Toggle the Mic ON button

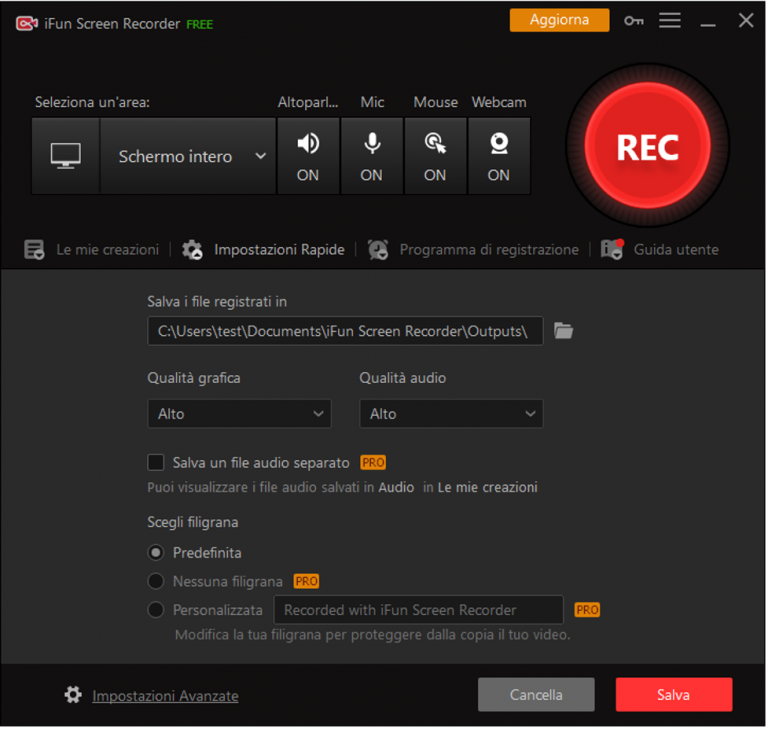pyautogui.click(x=372, y=156)
